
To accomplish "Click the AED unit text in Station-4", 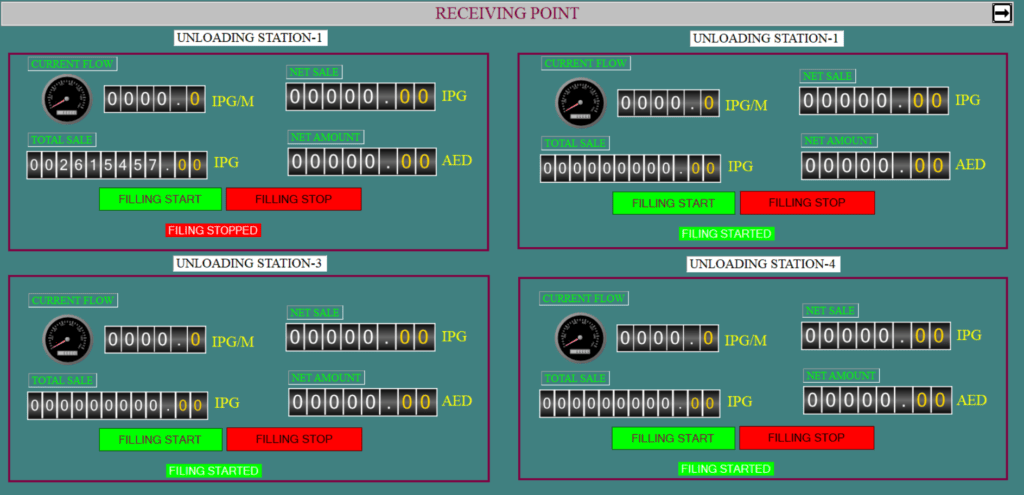I will (972, 400).
